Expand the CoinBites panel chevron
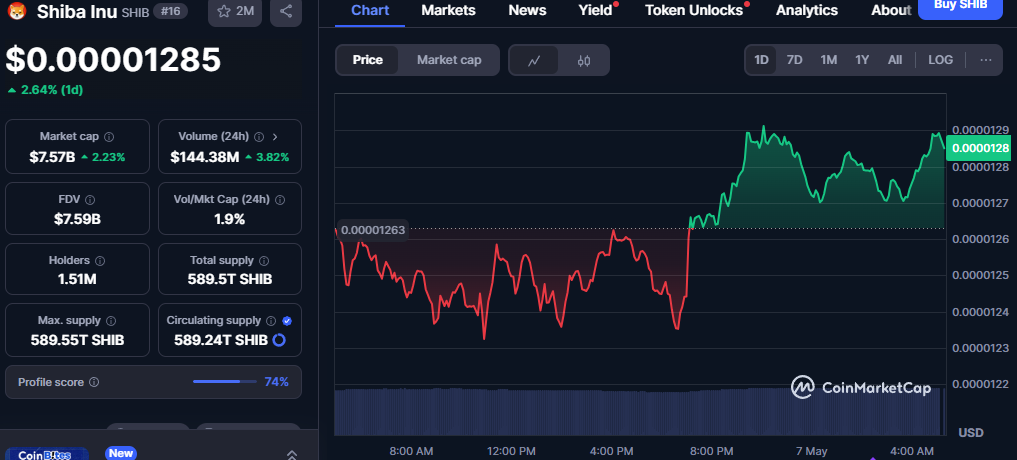The image size is (1017, 460). [292, 455]
